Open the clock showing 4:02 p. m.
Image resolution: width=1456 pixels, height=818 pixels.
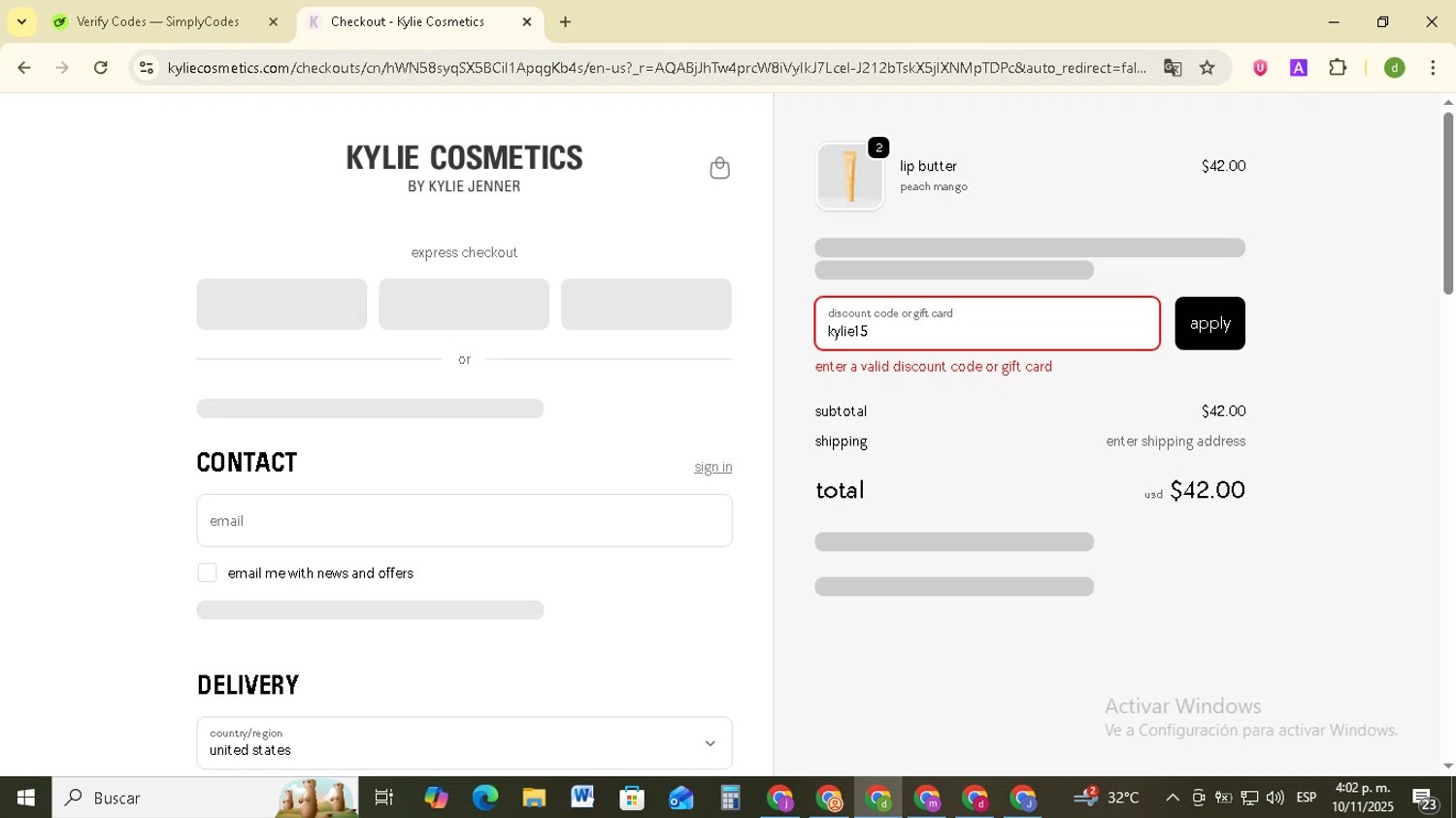point(1363,798)
